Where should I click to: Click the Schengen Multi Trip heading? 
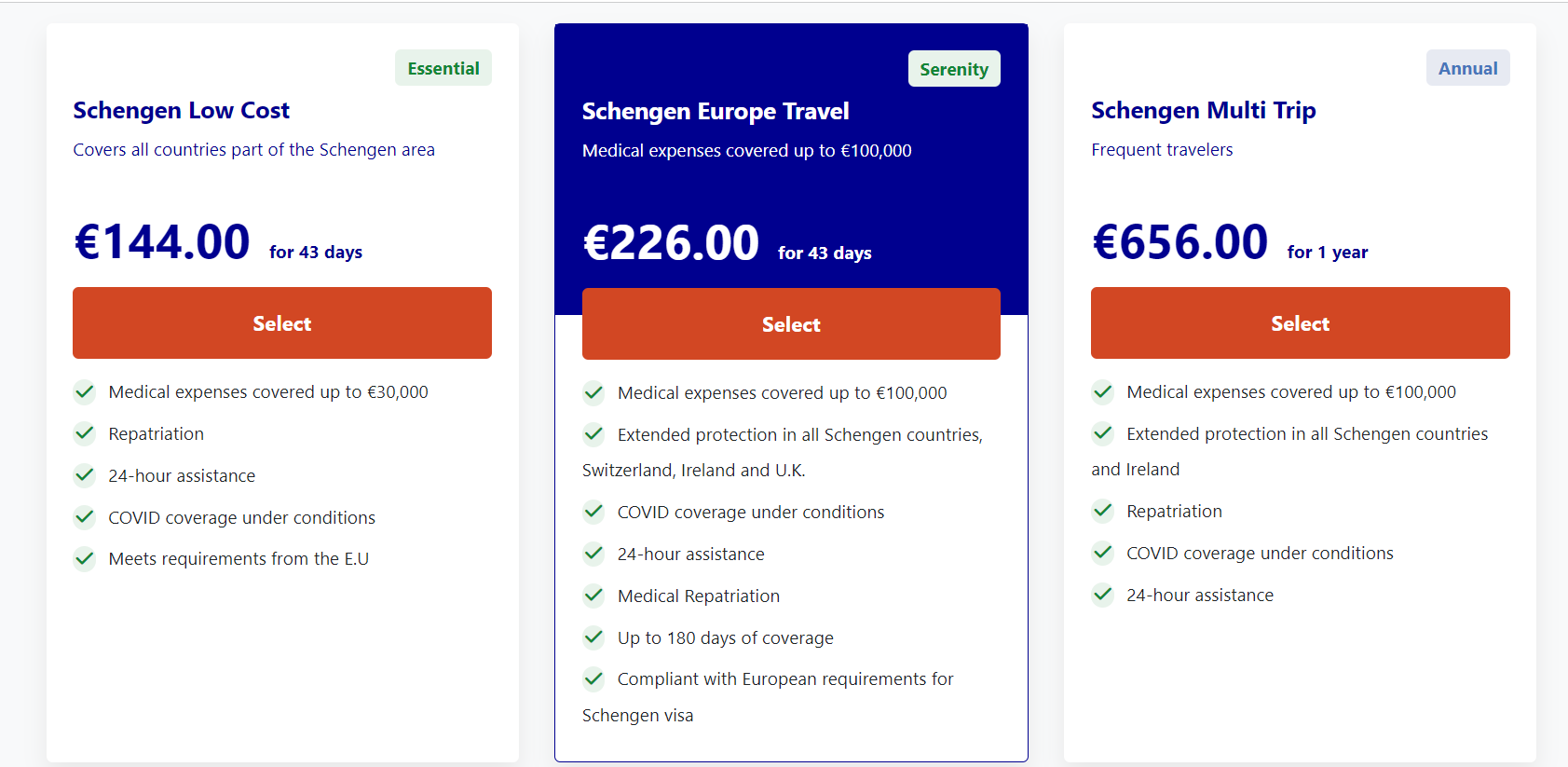click(x=1203, y=110)
